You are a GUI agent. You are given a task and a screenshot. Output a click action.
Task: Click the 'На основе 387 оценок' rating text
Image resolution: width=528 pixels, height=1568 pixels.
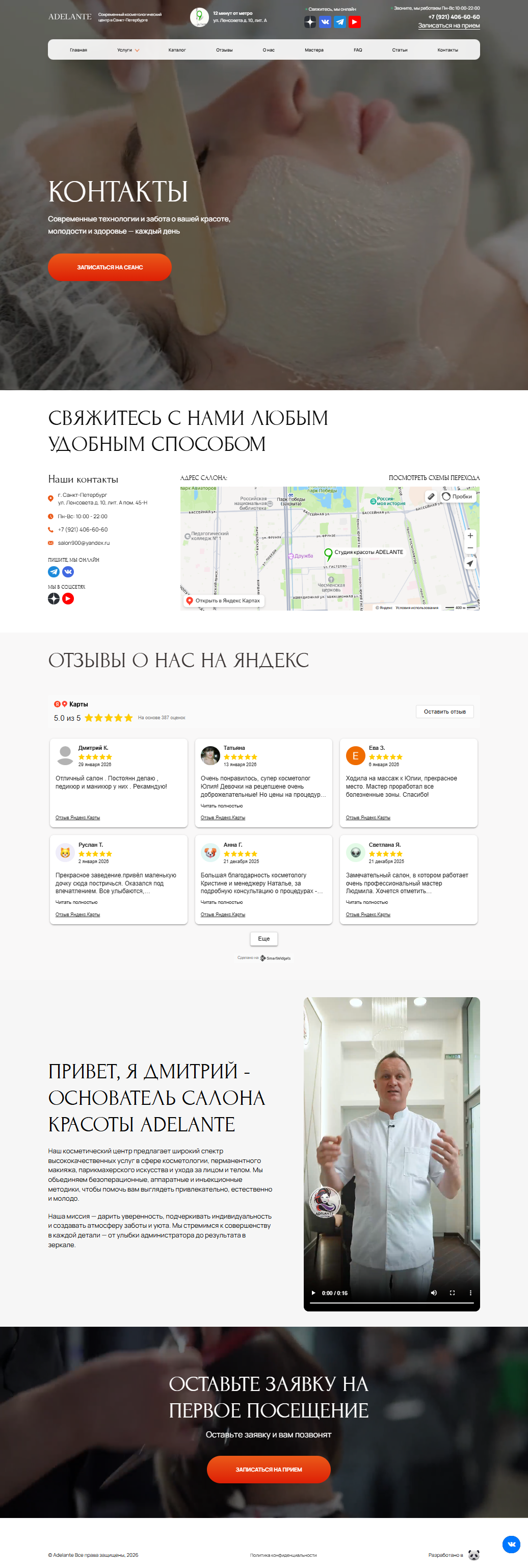(161, 718)
